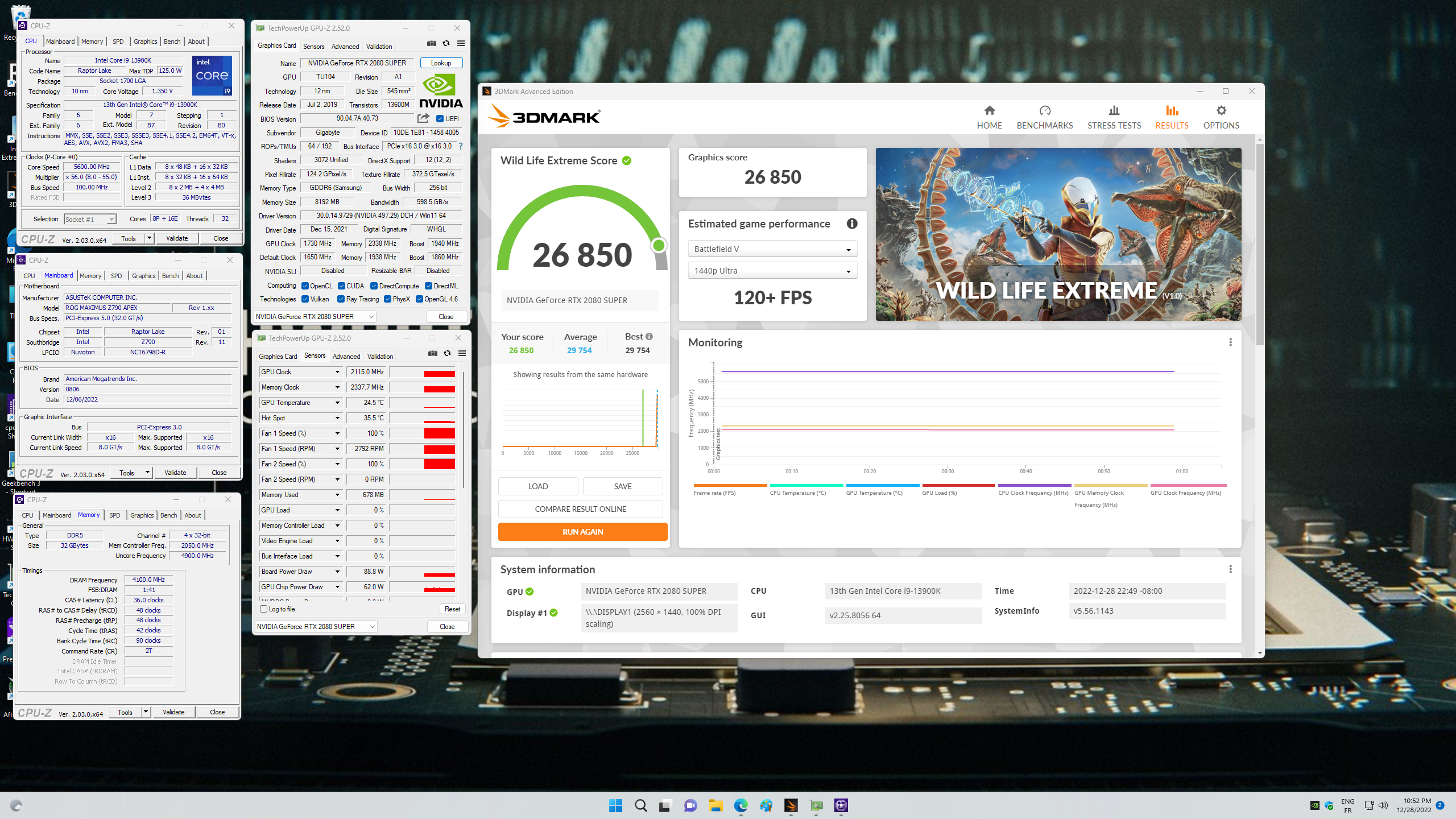The width and height of the screenshot is (1456, 819).
Task: Open the Battlefield V game dropdown
Action: (x=772, y=249)
